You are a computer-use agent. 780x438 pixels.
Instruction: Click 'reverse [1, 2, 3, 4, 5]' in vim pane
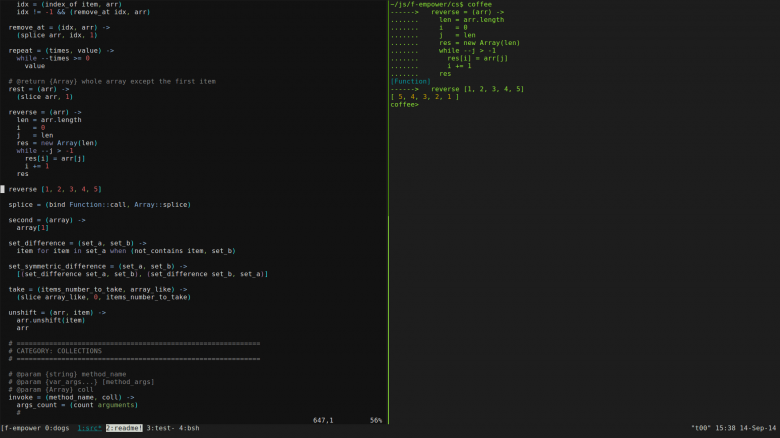55,189
